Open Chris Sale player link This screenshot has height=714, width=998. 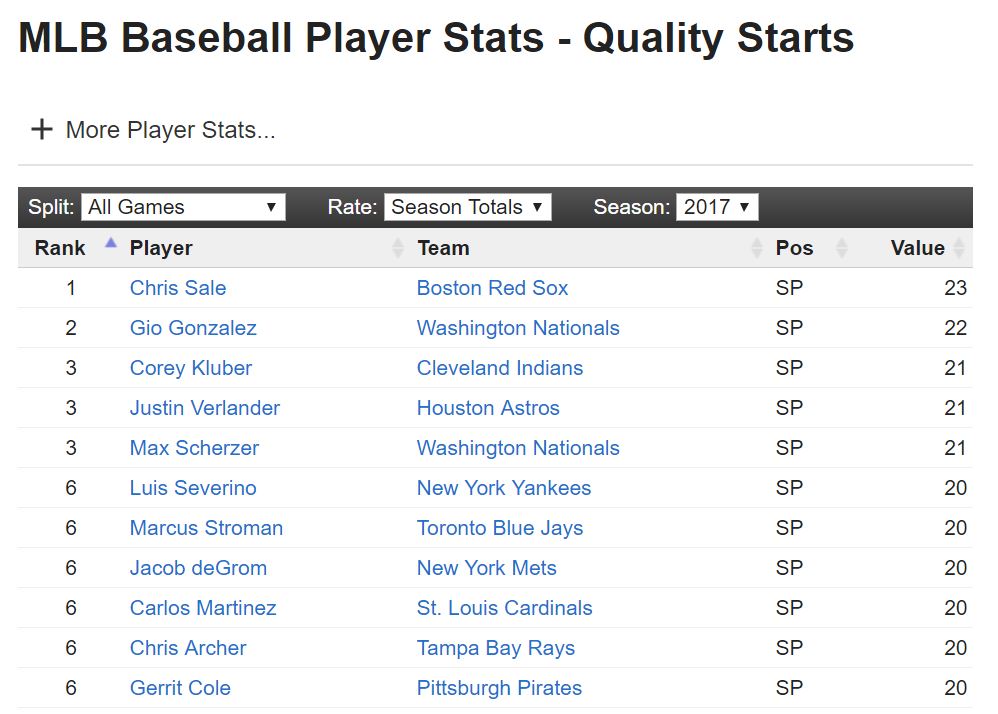pos(178,288)
